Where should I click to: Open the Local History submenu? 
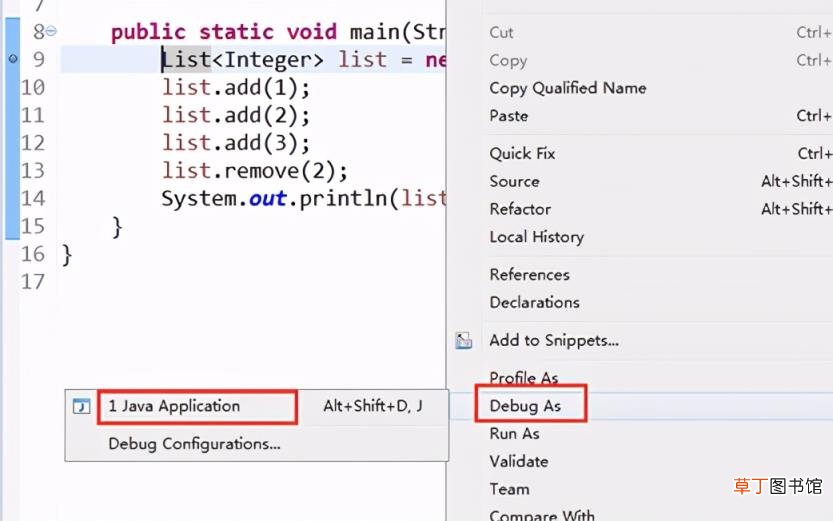click(537, 237)
